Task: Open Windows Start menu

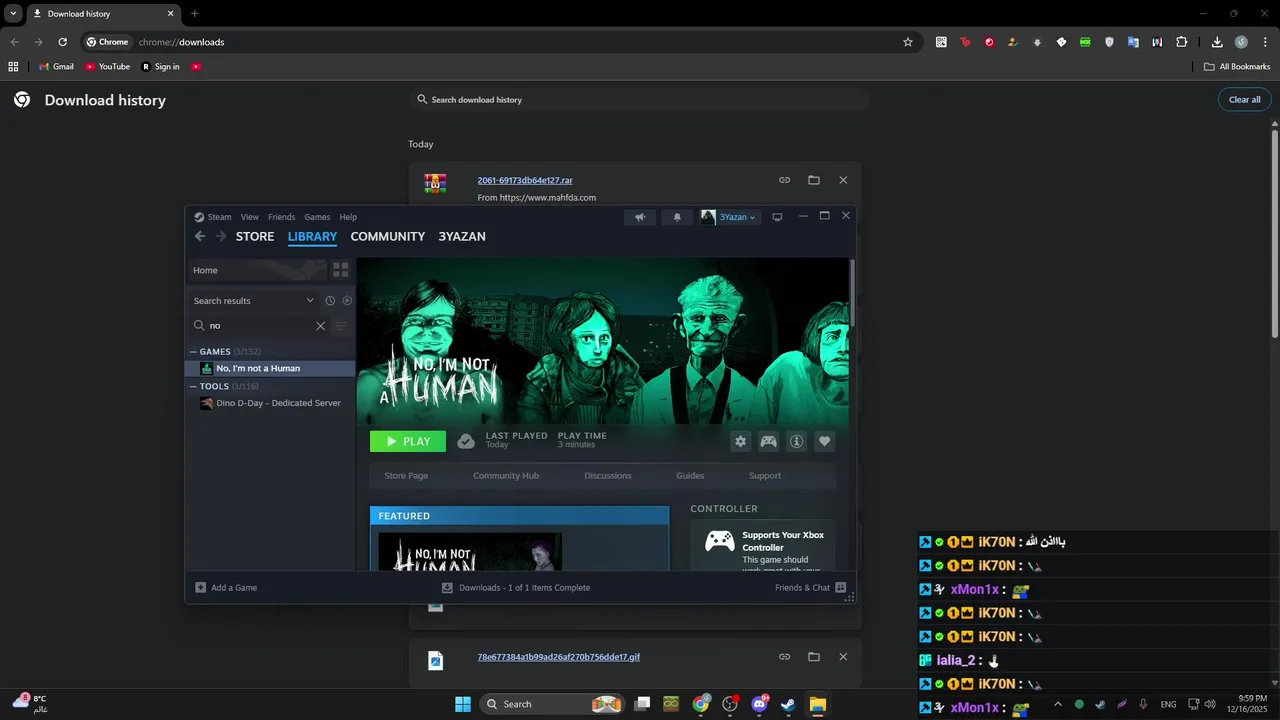Action: pyautogui.click(x=463, y=704)
